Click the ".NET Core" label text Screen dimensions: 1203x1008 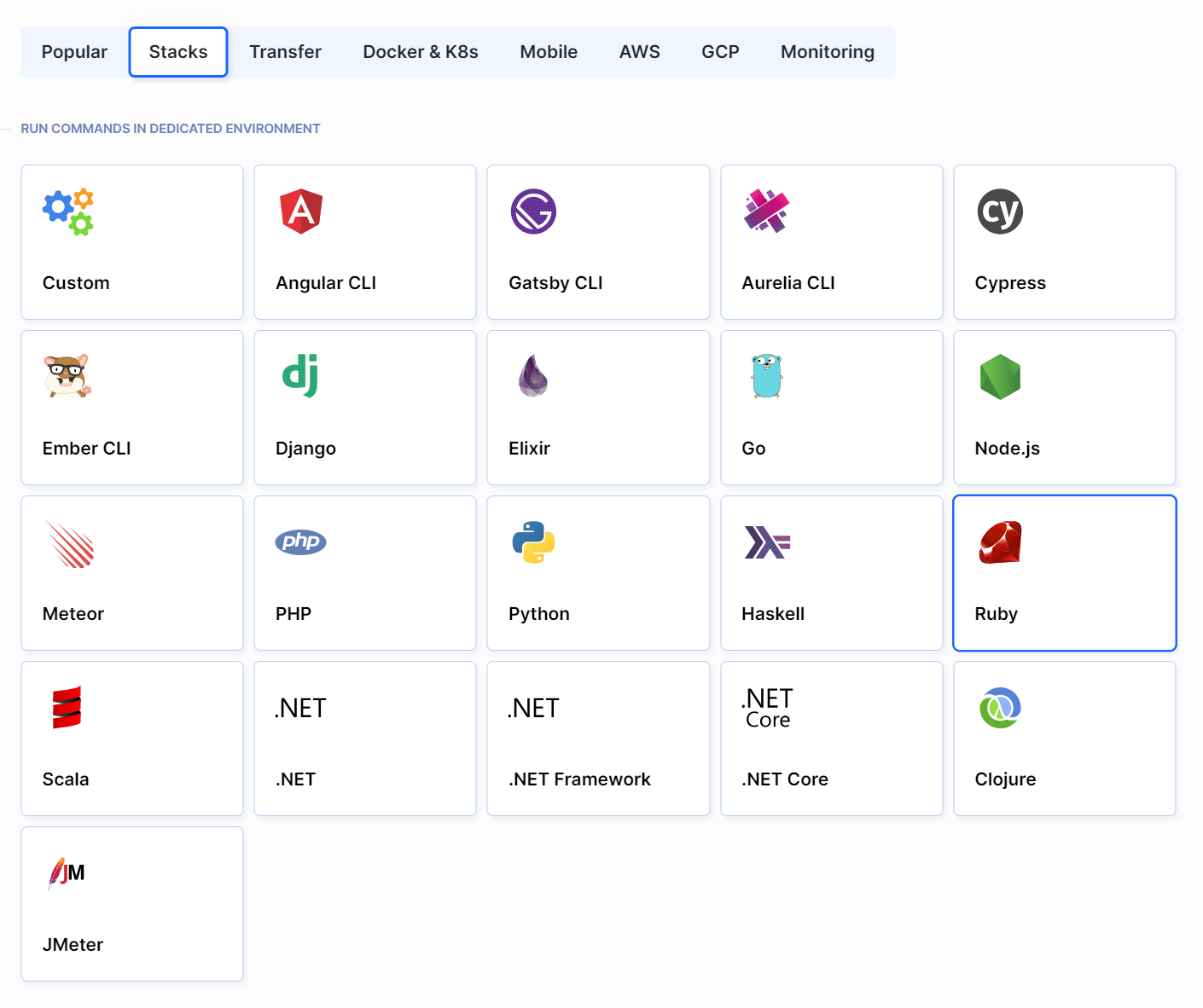tap(785, 779)
